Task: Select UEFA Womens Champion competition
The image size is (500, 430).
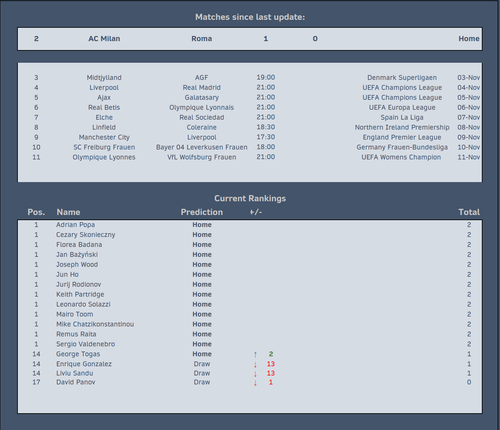Action: [401, 157]
